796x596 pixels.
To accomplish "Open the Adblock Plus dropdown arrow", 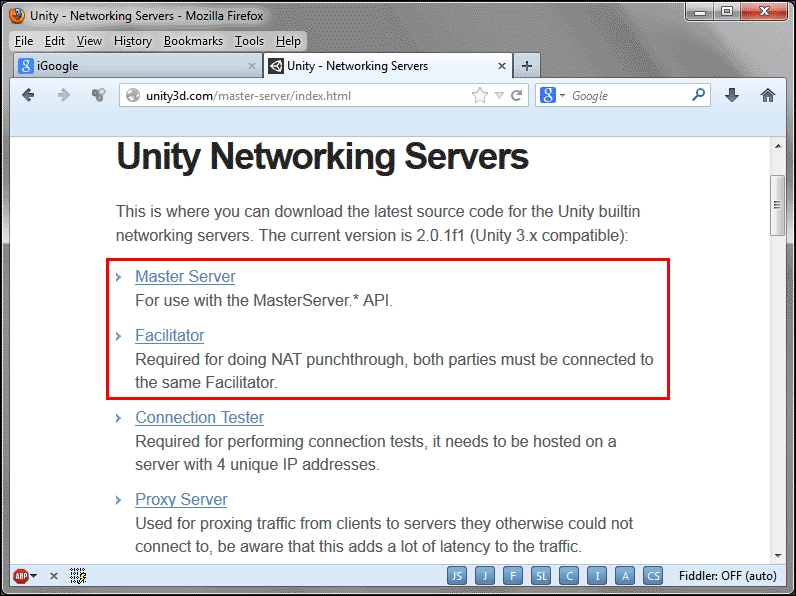I will 34,576.
